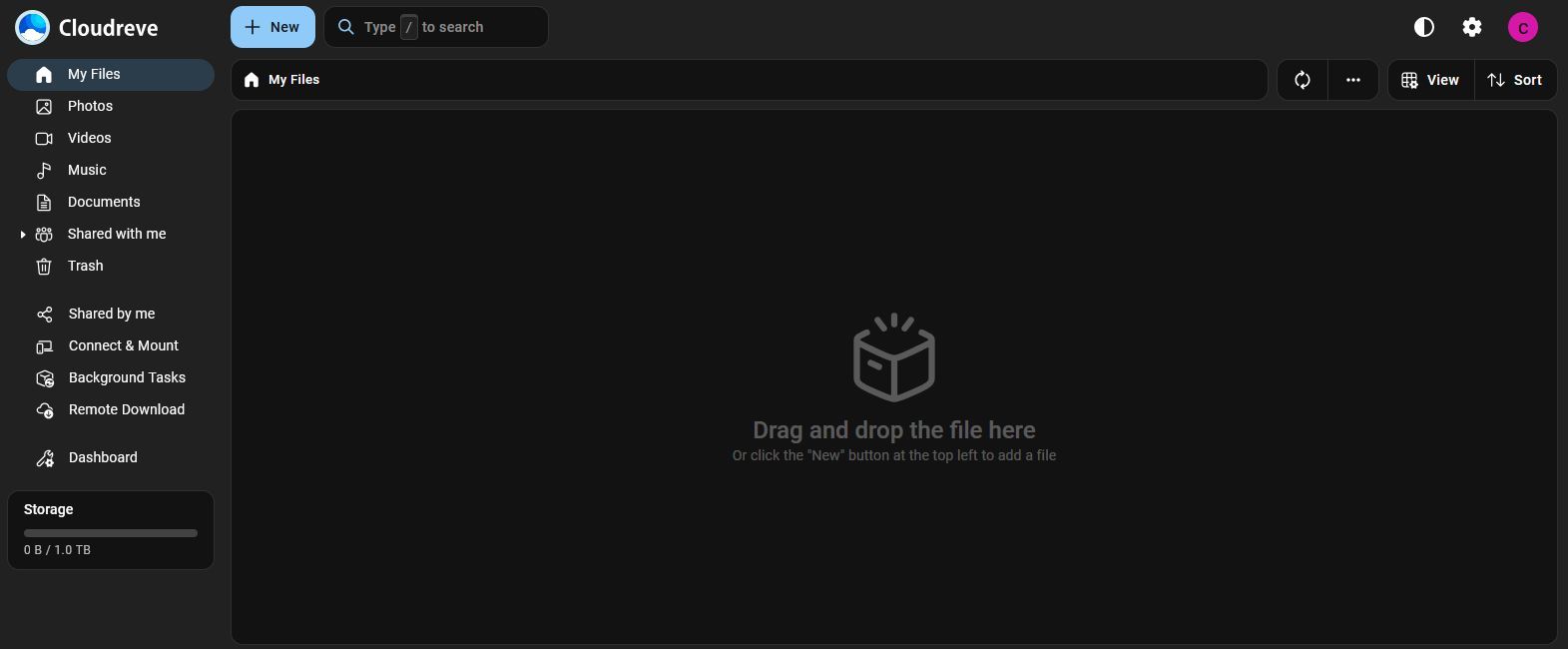Click the Cloudreve logo icon

click(33, 27)
